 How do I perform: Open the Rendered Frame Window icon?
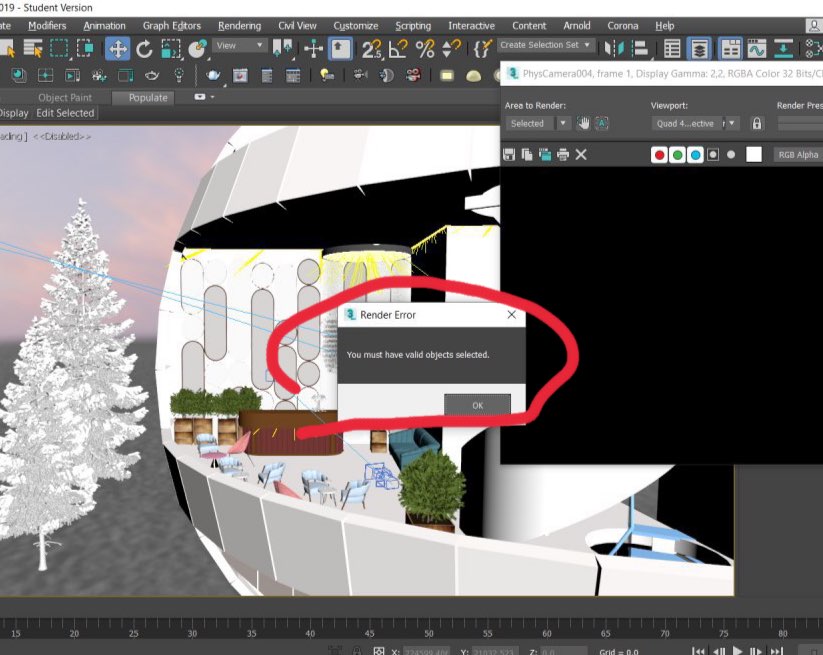click(240, 76)
